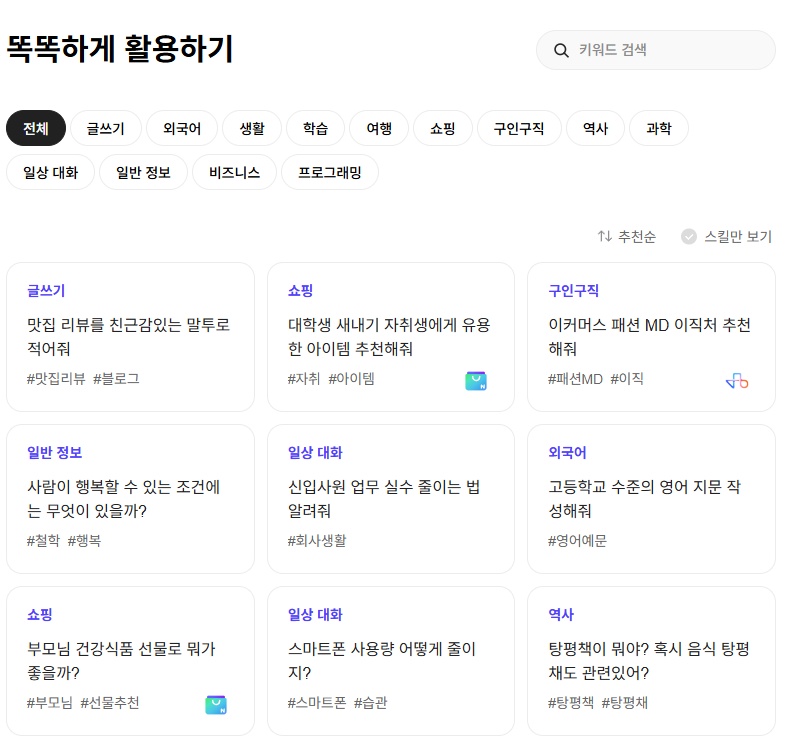The width and height of the screenshot is (792, 742).
Task: Select the 외국어 category chip
Action: [182, 128]
